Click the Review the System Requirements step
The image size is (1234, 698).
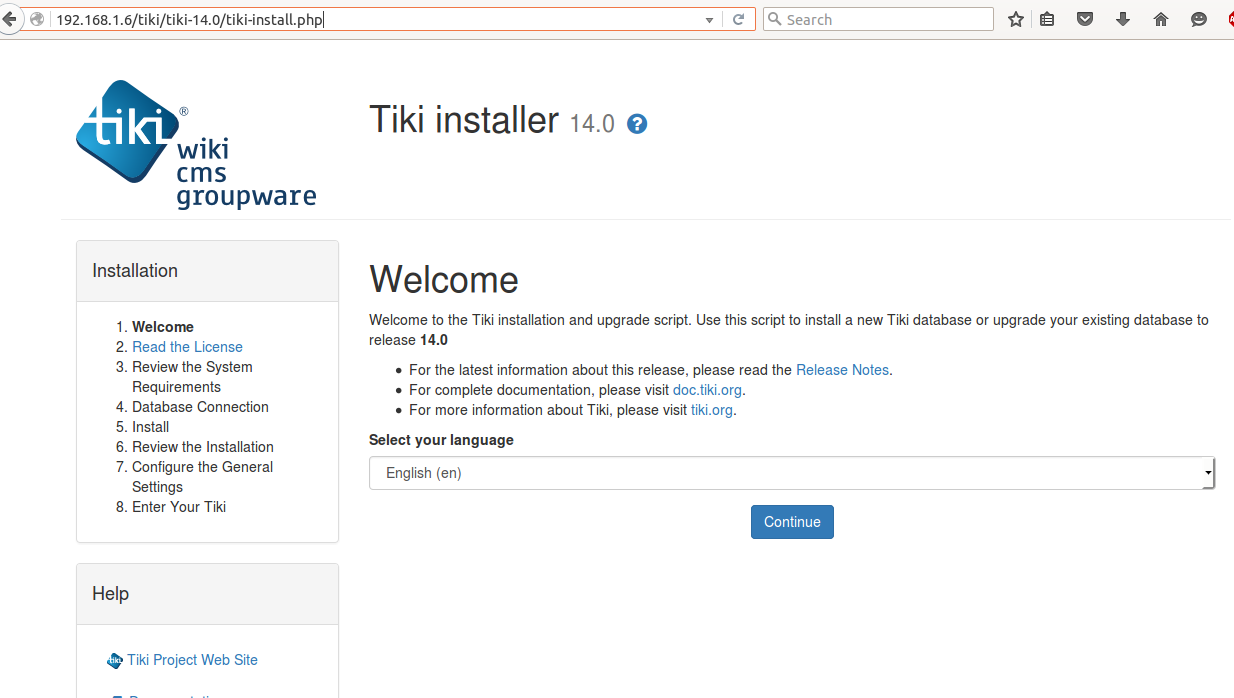pos(192,377)
